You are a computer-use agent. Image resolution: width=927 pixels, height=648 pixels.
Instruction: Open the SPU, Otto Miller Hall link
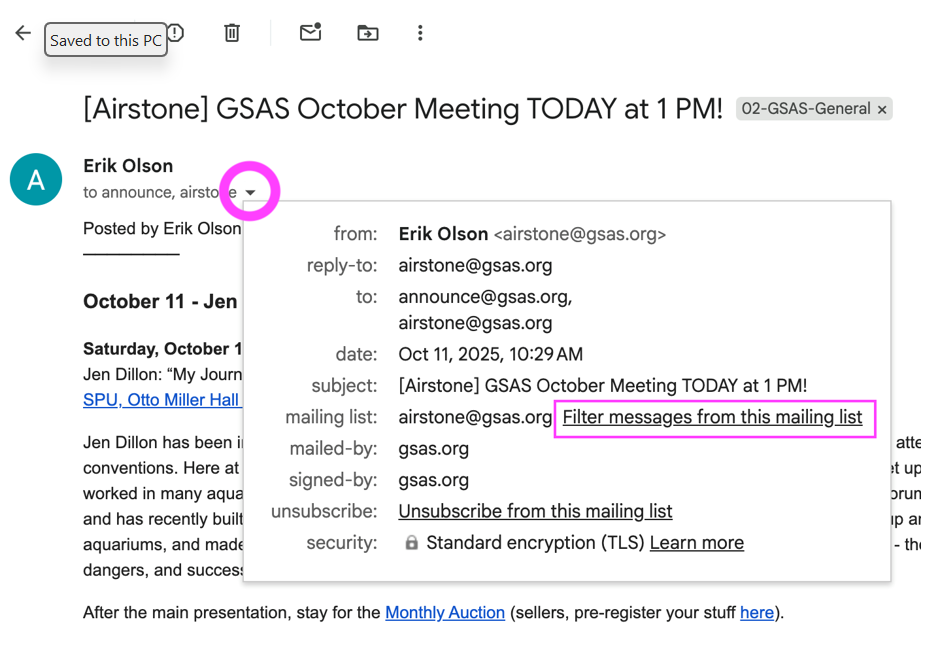pos(161,400)
